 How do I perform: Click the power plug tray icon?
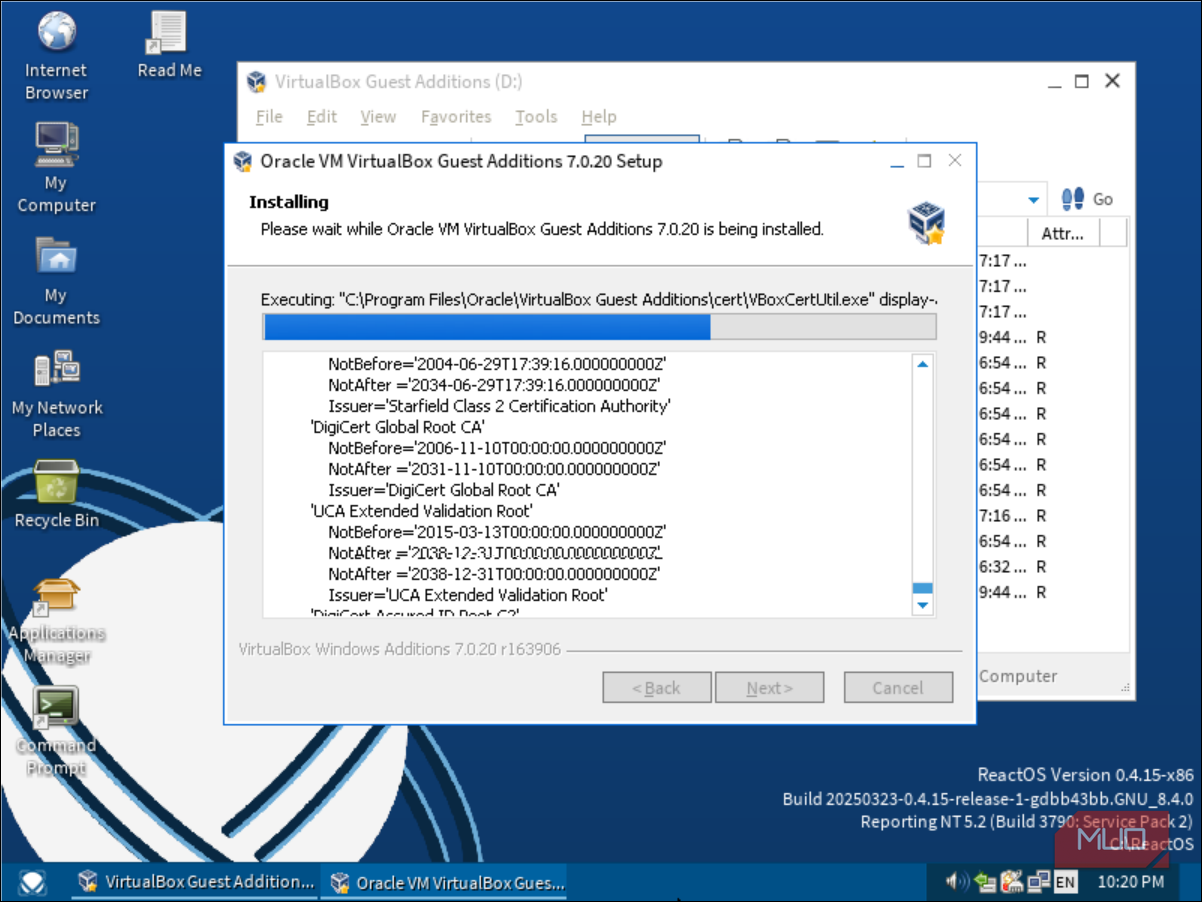point(1012,881)
